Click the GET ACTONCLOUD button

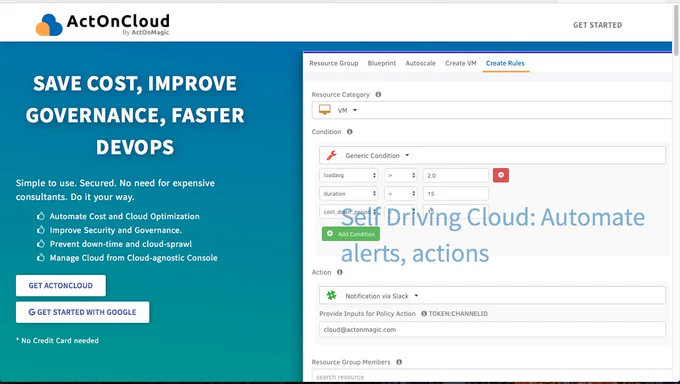pos(61,286)
